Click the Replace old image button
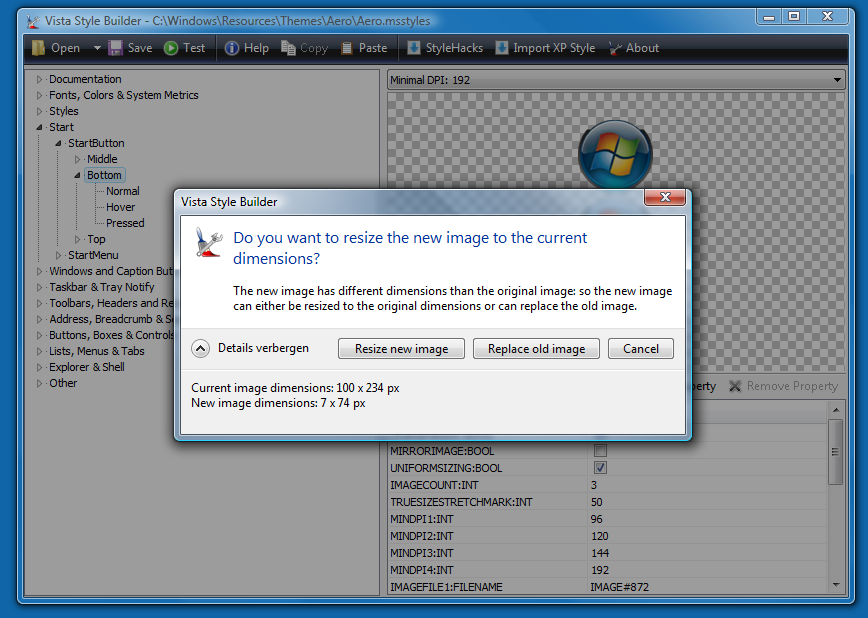This screenshot has width=868, height=618. [x=536, y=349]
